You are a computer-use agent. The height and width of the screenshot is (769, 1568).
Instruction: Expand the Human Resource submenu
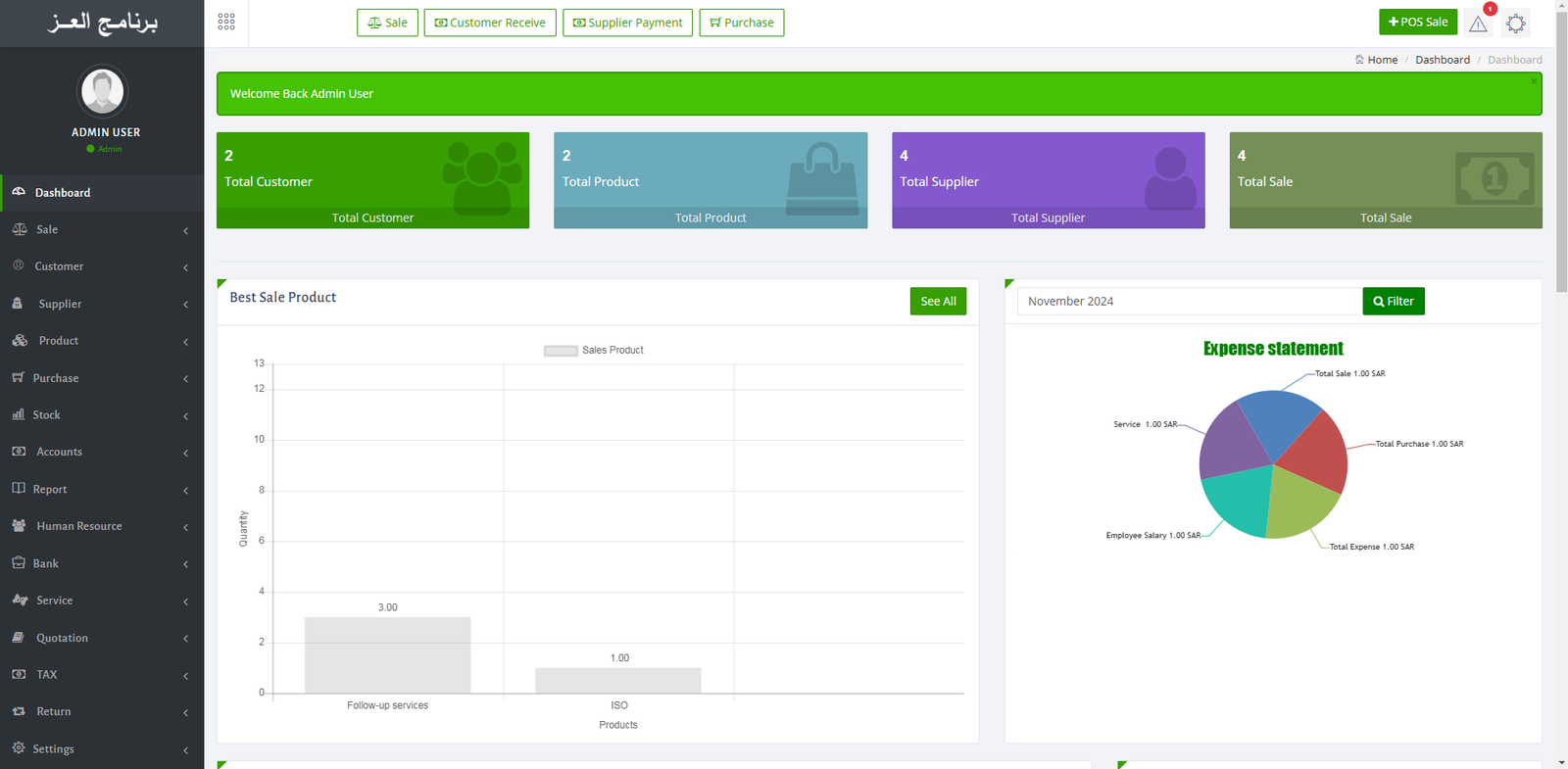[102, 526]
